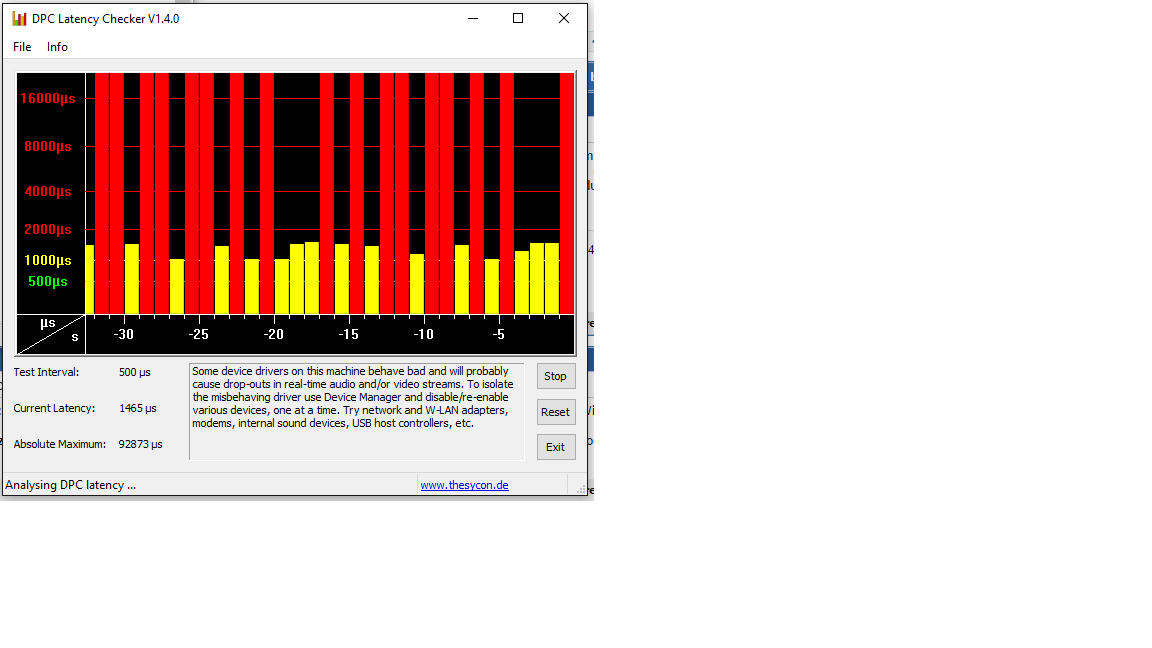Image resolution: width=1152 pixels, height=648 pixels.
Task: Click the Exit button
Action: point(555,447)
